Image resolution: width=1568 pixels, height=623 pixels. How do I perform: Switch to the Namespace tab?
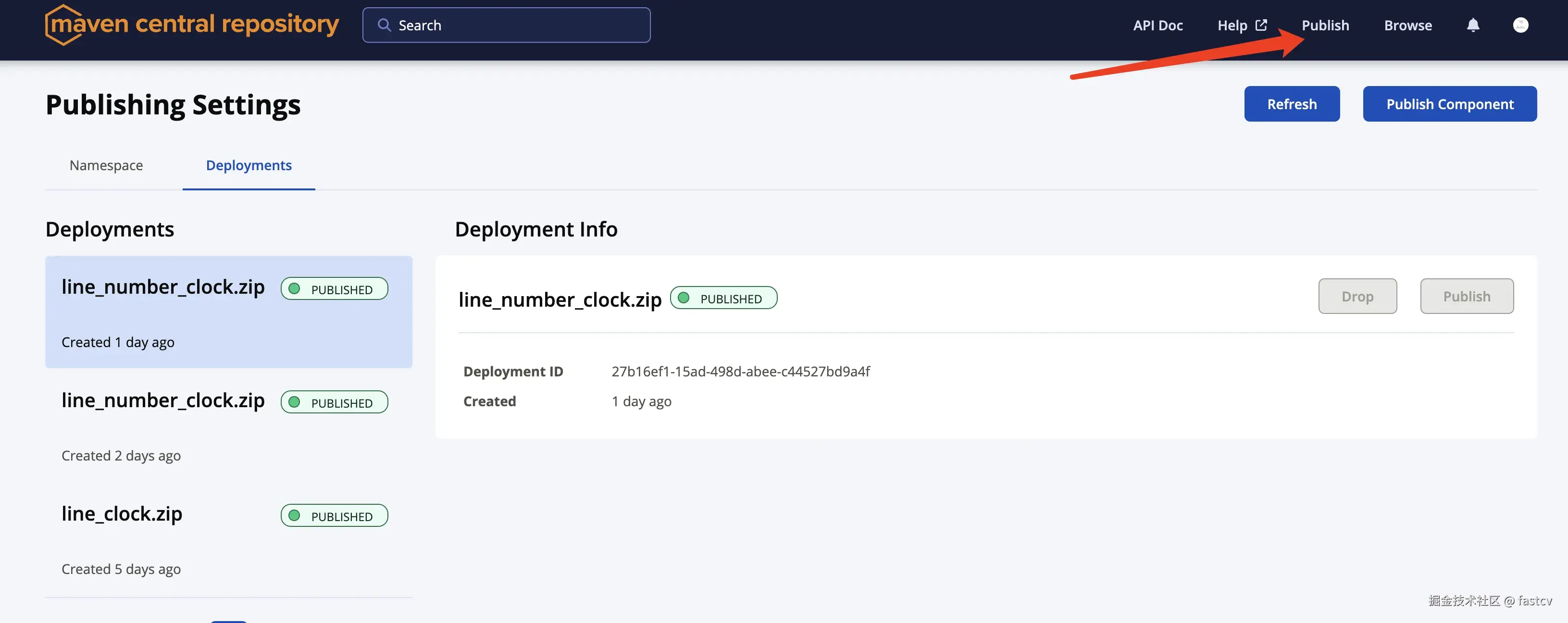[x=106, y=166]
